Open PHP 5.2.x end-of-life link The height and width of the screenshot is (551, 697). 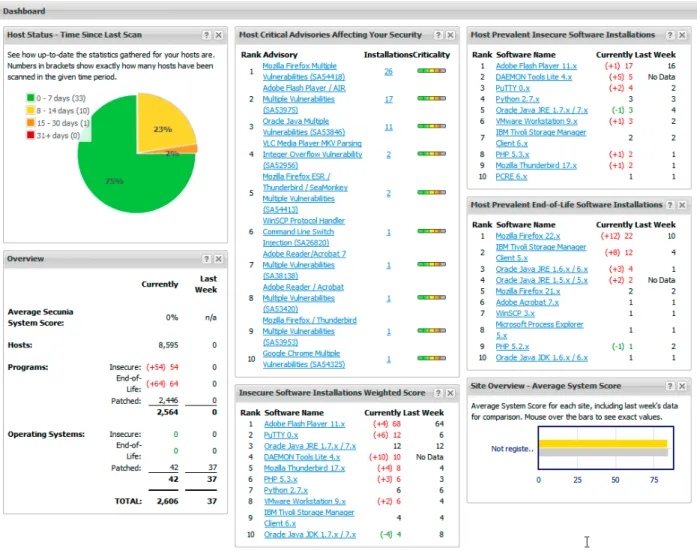click(x=512, y=347)
